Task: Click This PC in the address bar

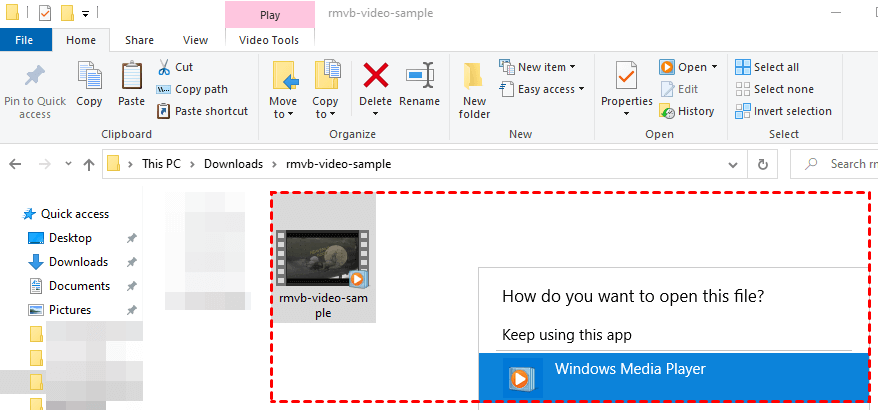Action: [x=161, y=164]
